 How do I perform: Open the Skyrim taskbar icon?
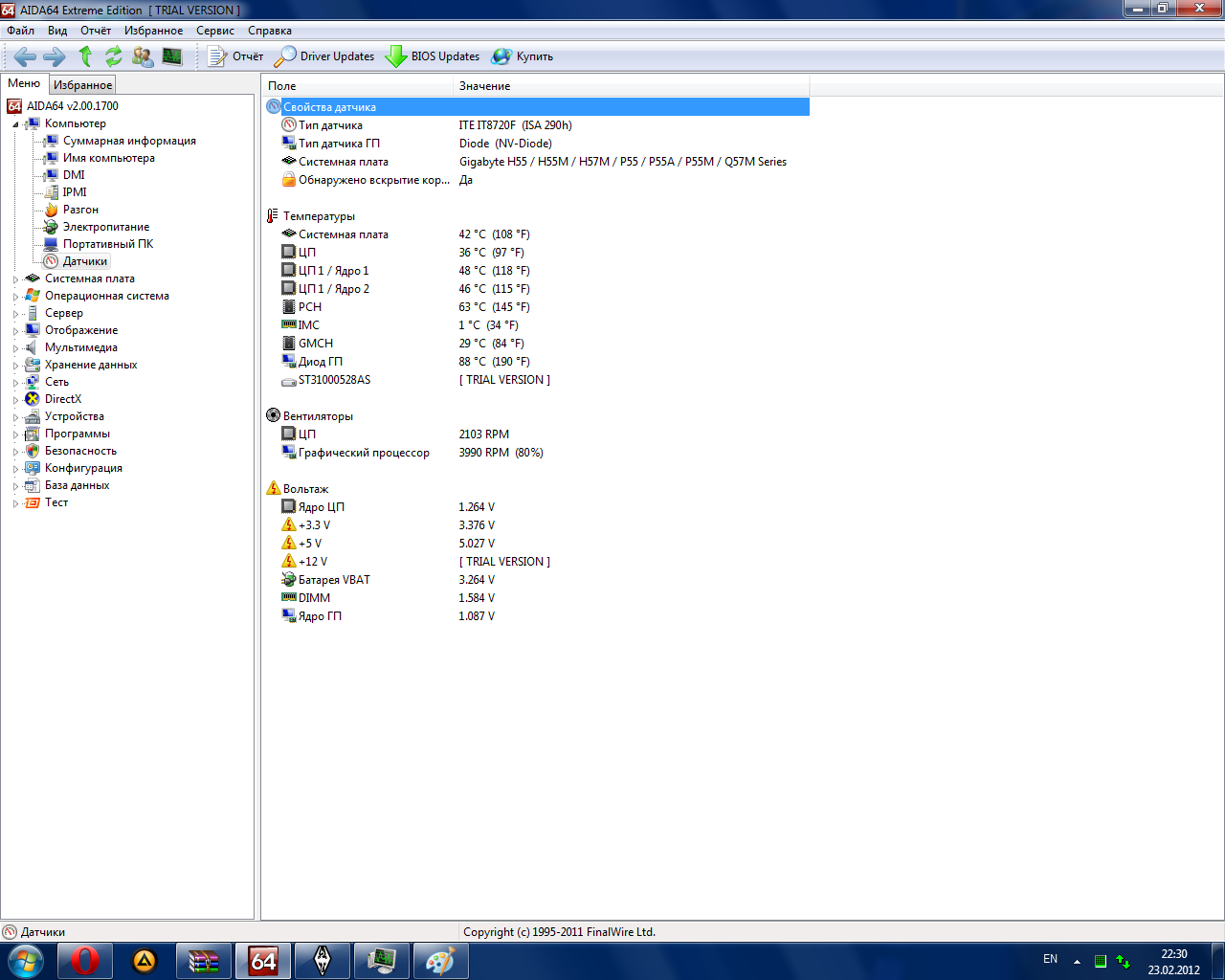pyautogui.click(x=323, y=961)
